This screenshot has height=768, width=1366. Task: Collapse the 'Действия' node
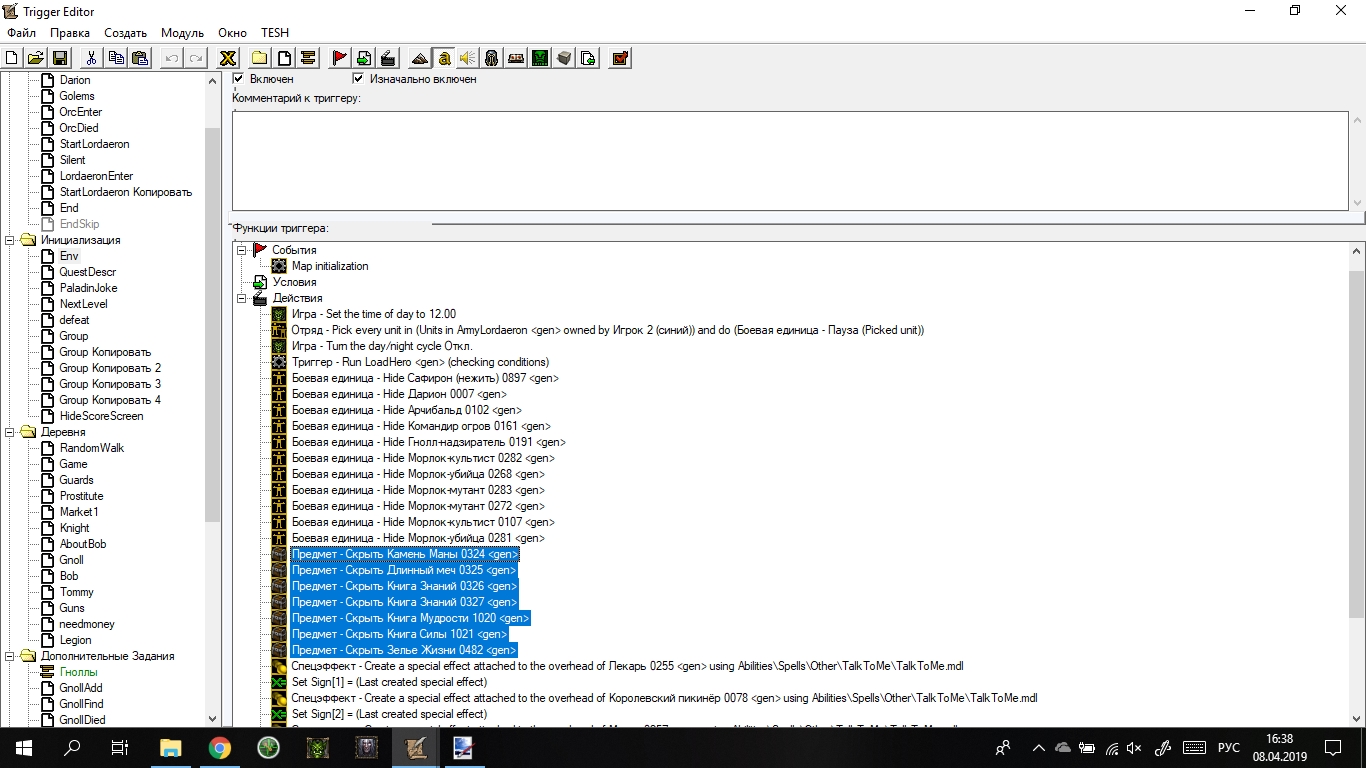242,298
